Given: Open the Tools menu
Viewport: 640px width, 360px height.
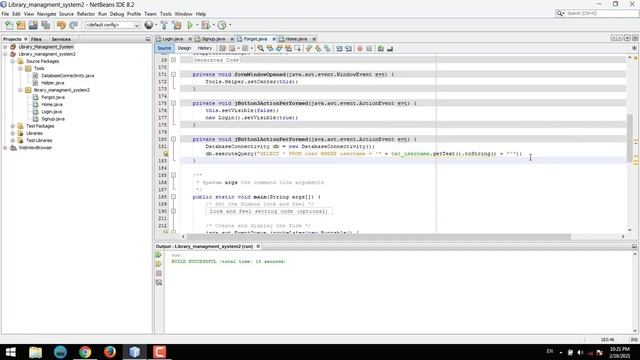Looking at the screenshot, I should point(166,14).
